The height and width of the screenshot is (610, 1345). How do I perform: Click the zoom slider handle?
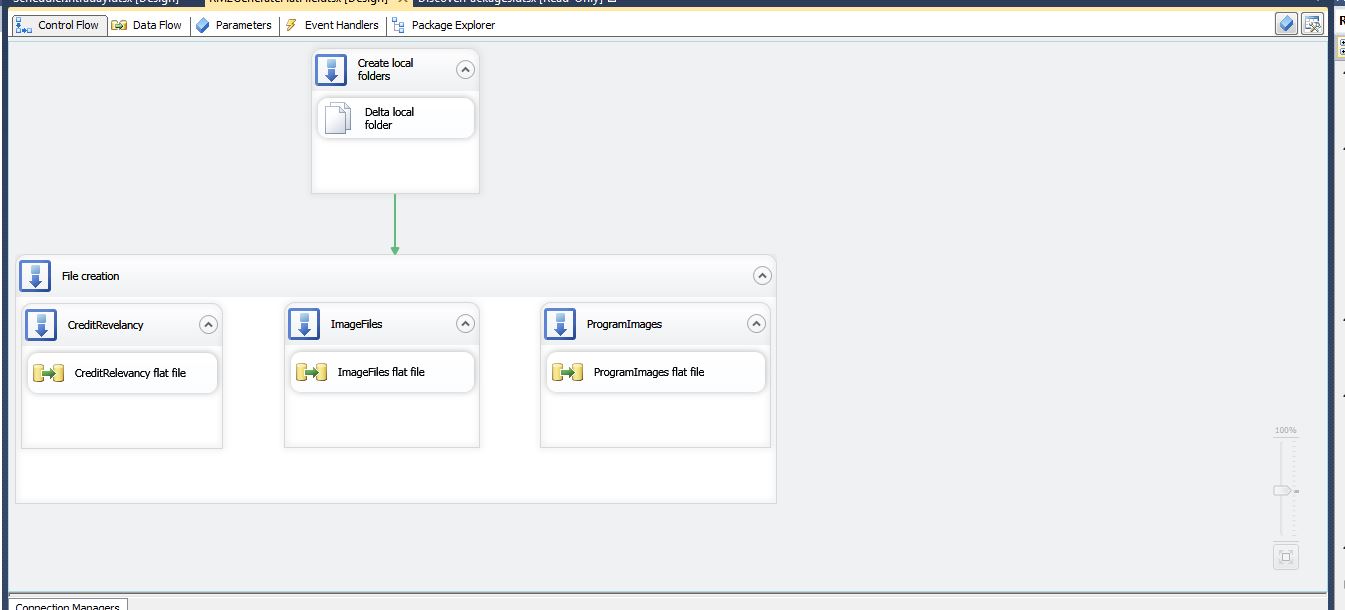pyautogui.click(x=1282, y=491)
